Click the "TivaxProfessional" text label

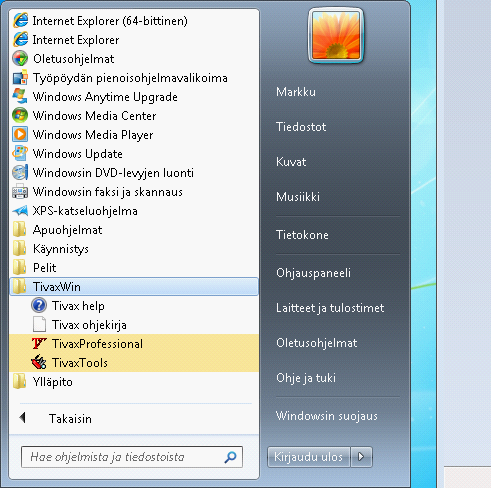click(x=97, y=344)
